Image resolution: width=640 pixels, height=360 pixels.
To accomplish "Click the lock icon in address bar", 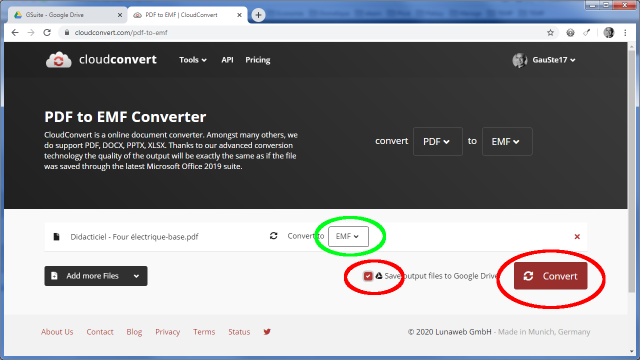I will coord(67,33).
